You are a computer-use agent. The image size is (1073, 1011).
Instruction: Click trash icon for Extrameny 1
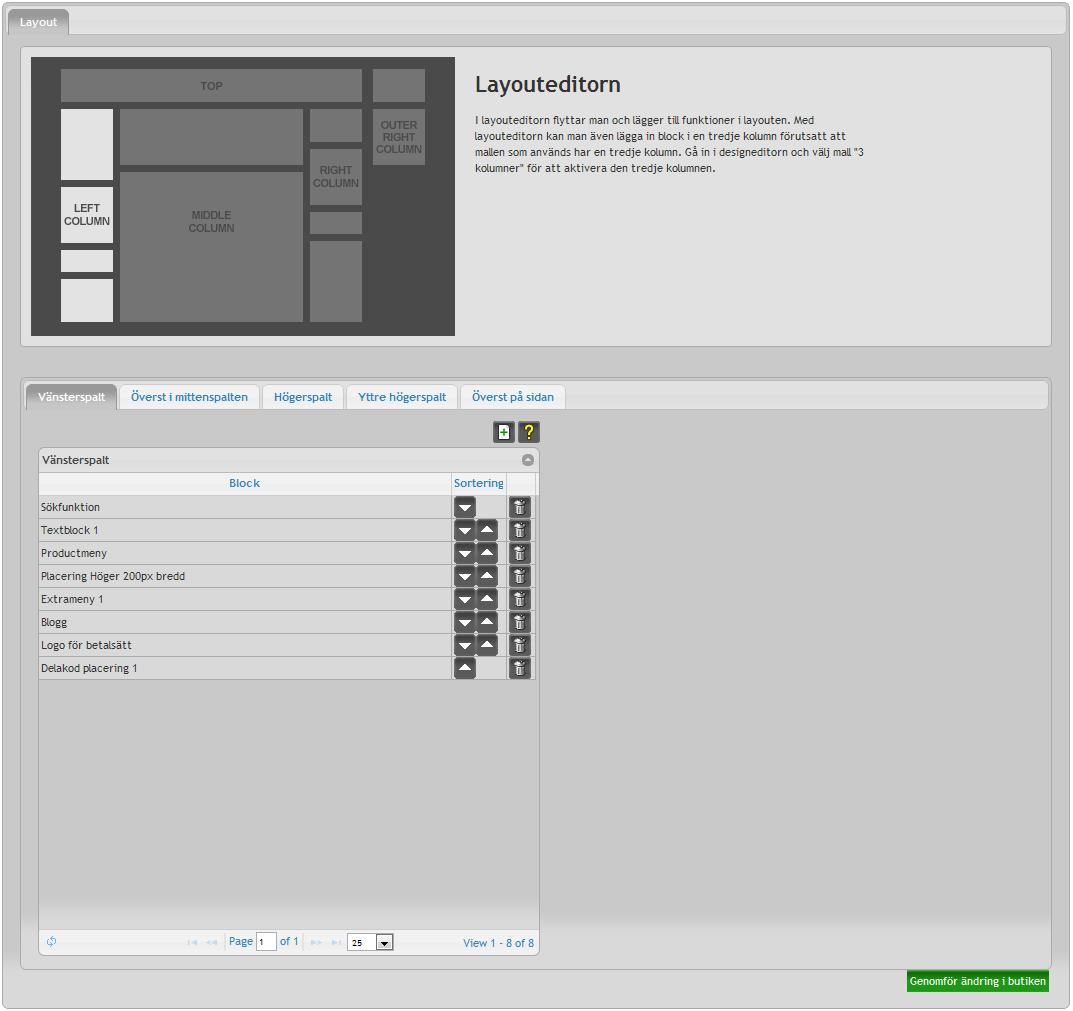click(519, 599)
